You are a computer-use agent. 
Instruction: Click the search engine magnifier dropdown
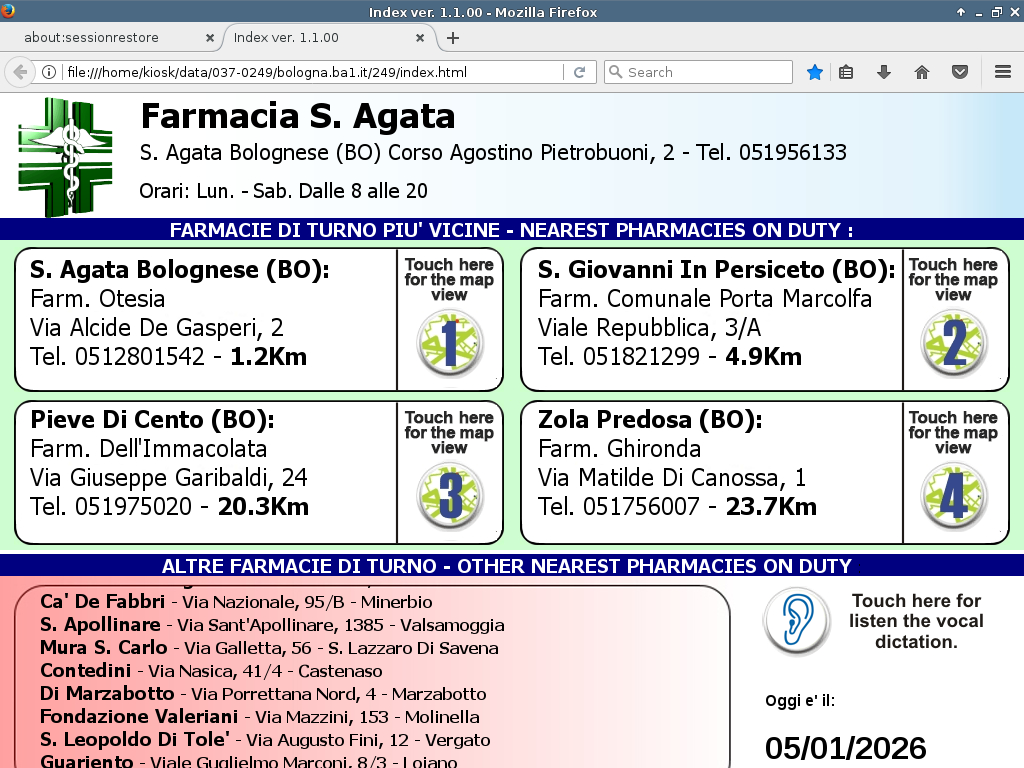point(616,72)
